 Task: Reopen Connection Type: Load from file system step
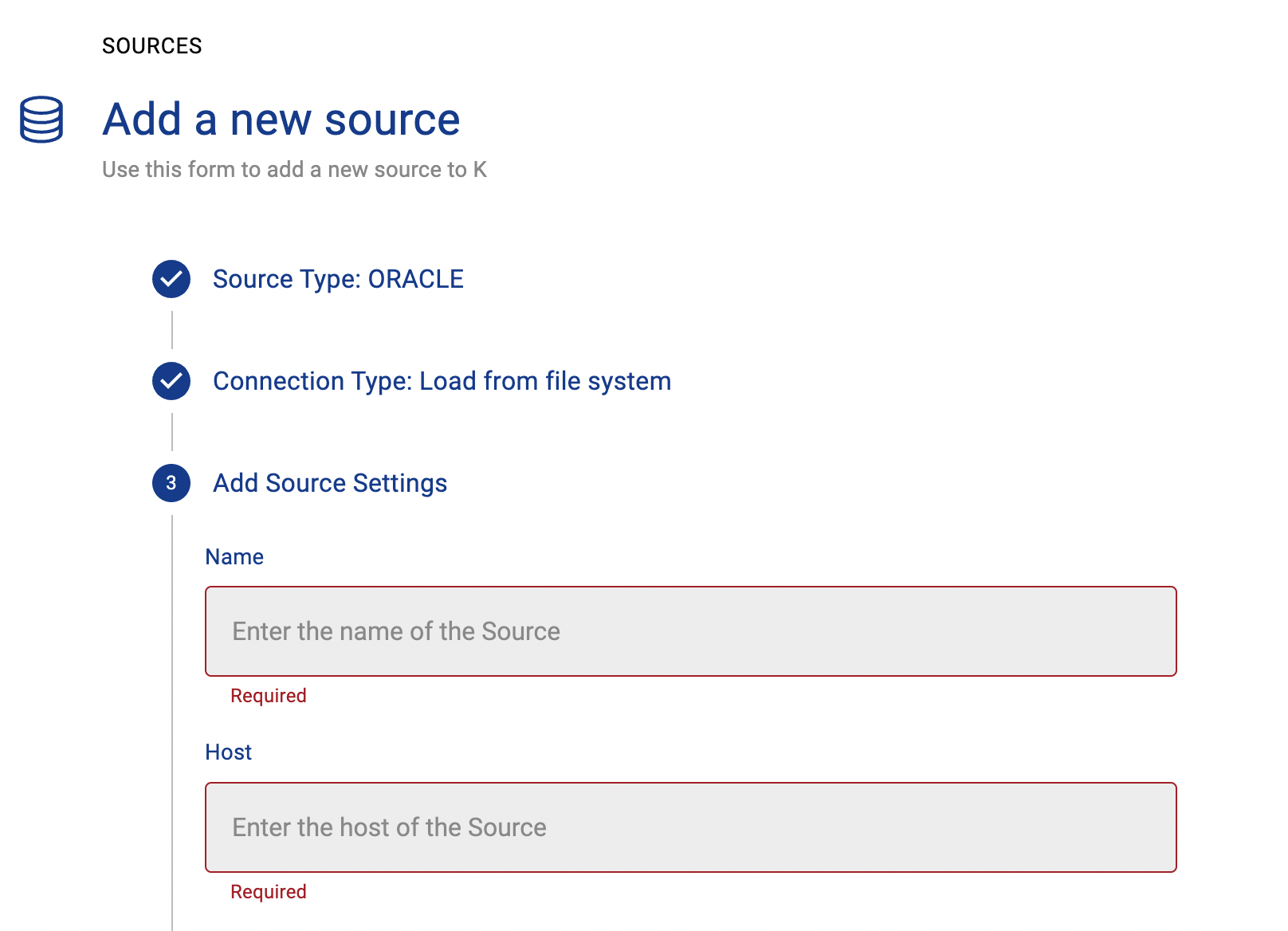(442, 381)
